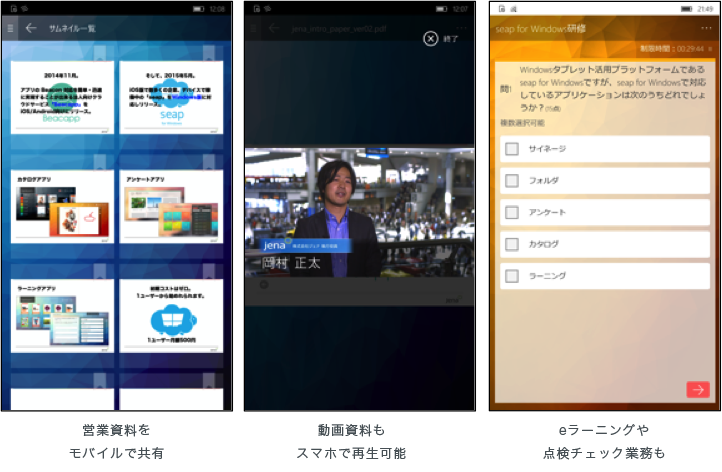Toggle bookmark ribbon above カタログアプリ slide
Image resolution: width=722 pixels, height=472 pixels.
(x=100, y=162)
